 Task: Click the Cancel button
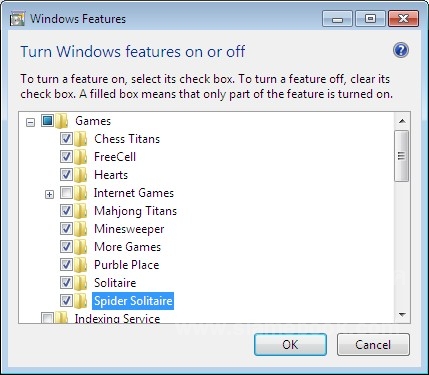click(x=373, y=344)
